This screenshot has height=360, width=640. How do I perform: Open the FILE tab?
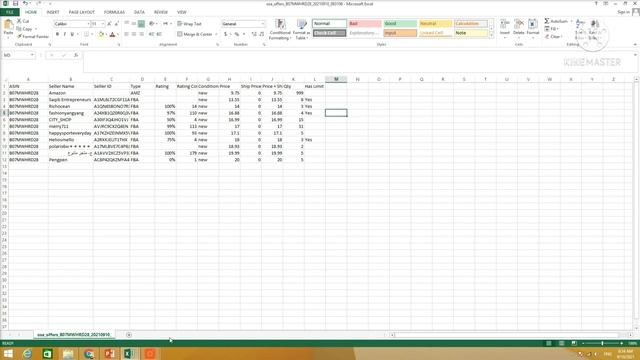tap(10, 12)
